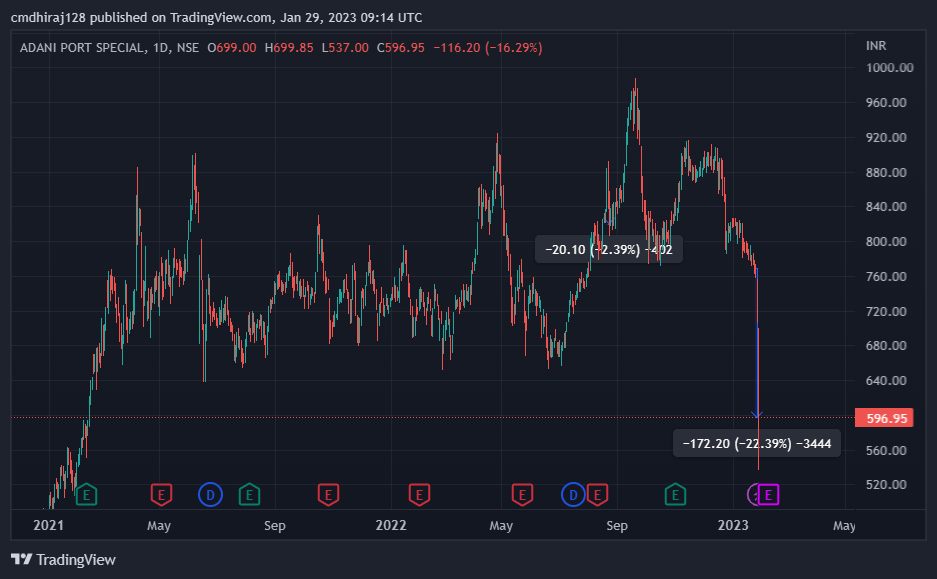This screenshot has height=579, width=937.
Task: Click the 560.00 price axis label
Action: click(886, 450)
